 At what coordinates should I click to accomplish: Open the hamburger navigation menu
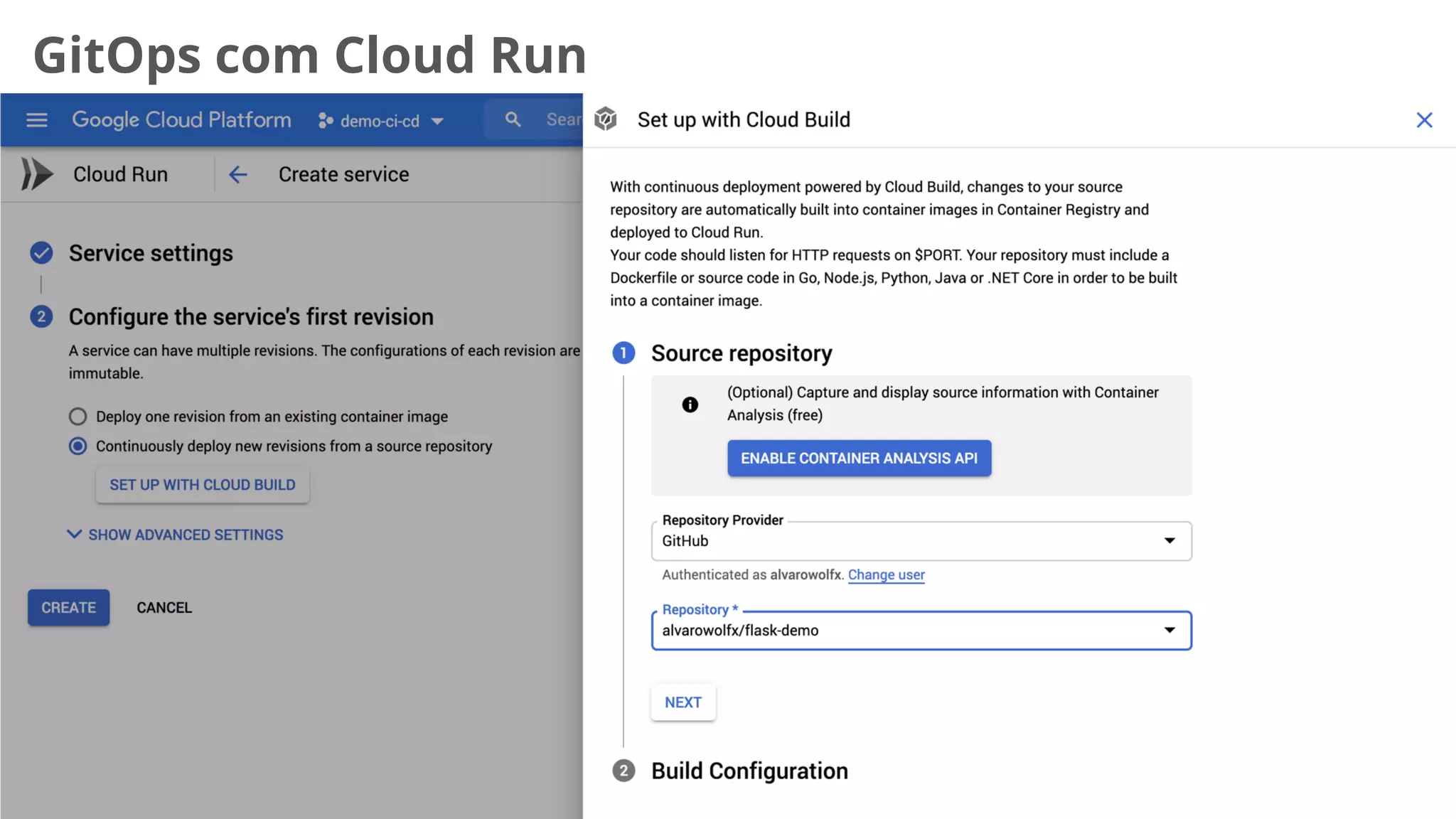(37, 120)
